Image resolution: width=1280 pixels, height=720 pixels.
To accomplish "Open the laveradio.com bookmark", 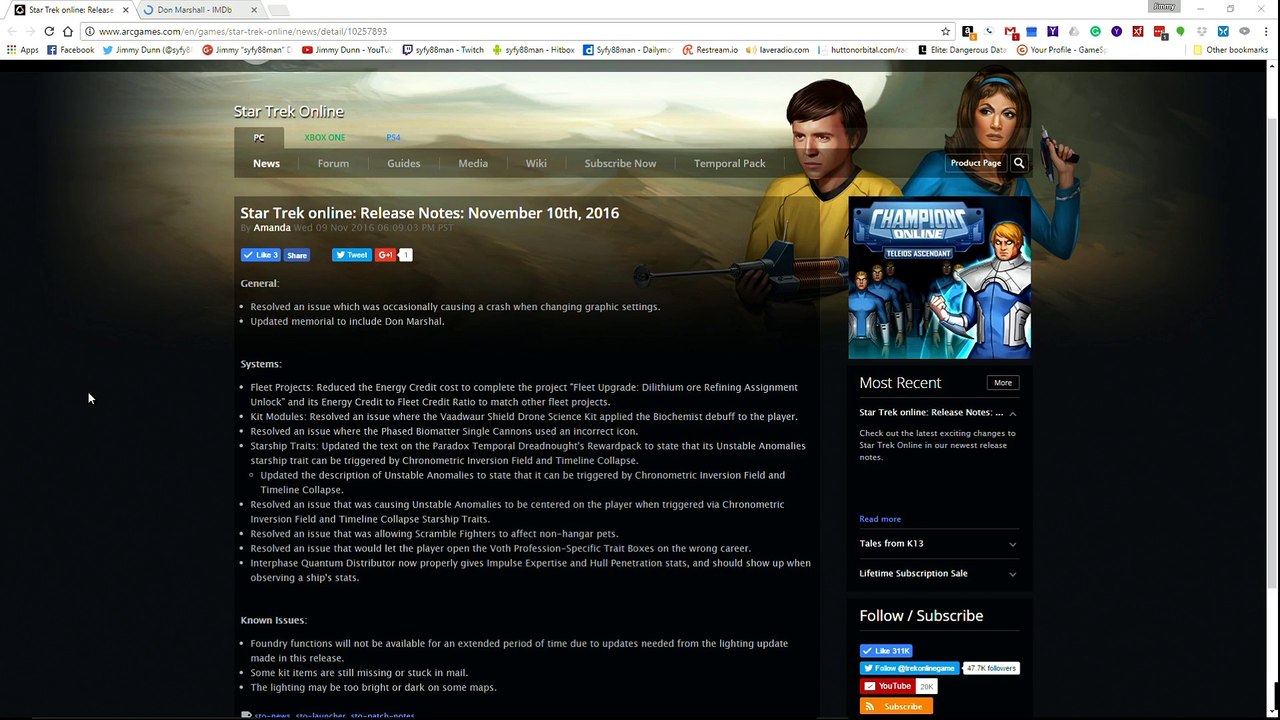I will [778, 50].
